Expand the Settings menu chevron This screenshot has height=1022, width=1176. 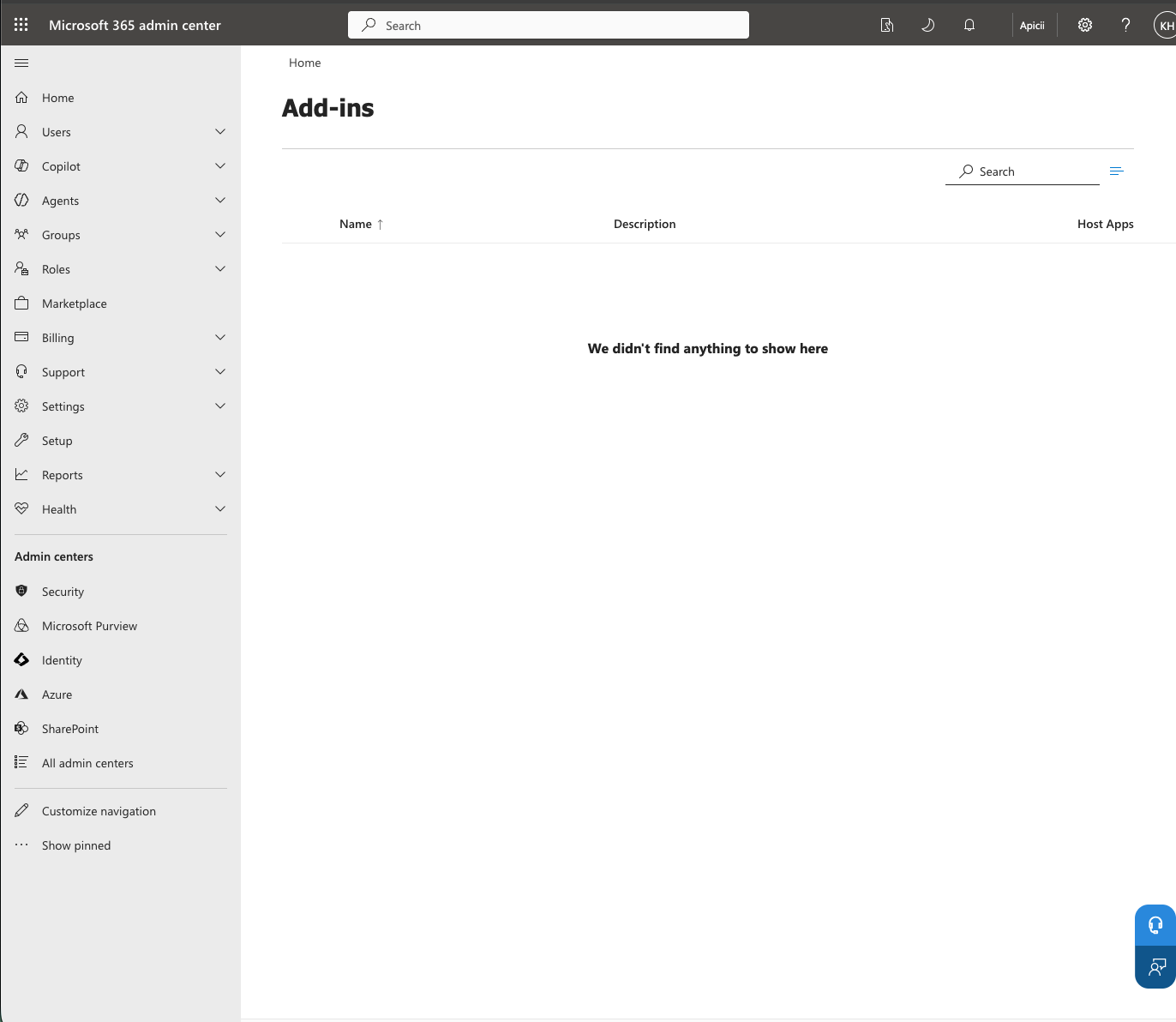coord(220,406)
